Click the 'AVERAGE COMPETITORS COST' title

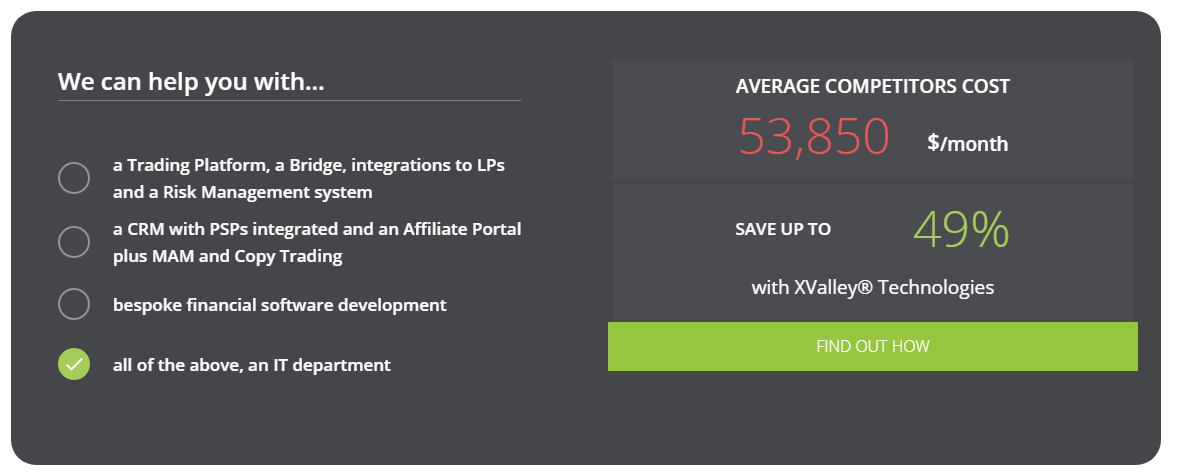point(872,86)
